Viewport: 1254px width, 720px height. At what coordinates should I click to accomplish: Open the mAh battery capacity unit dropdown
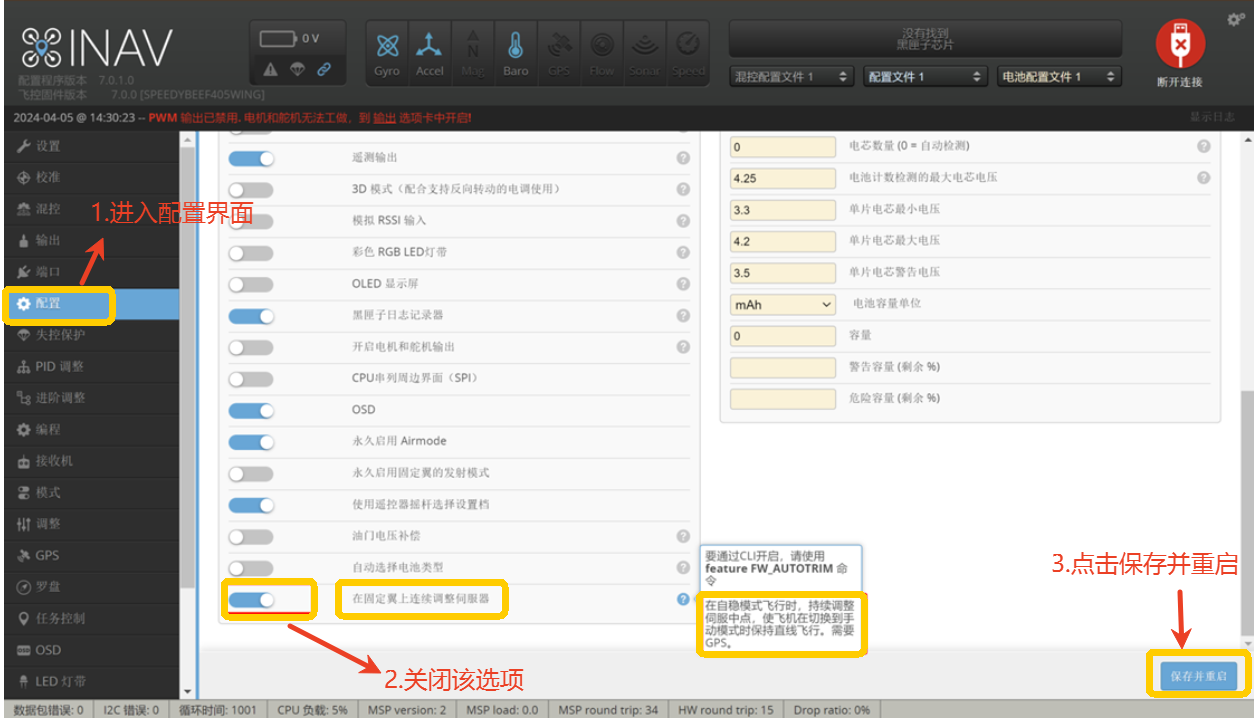pos(783,304)
